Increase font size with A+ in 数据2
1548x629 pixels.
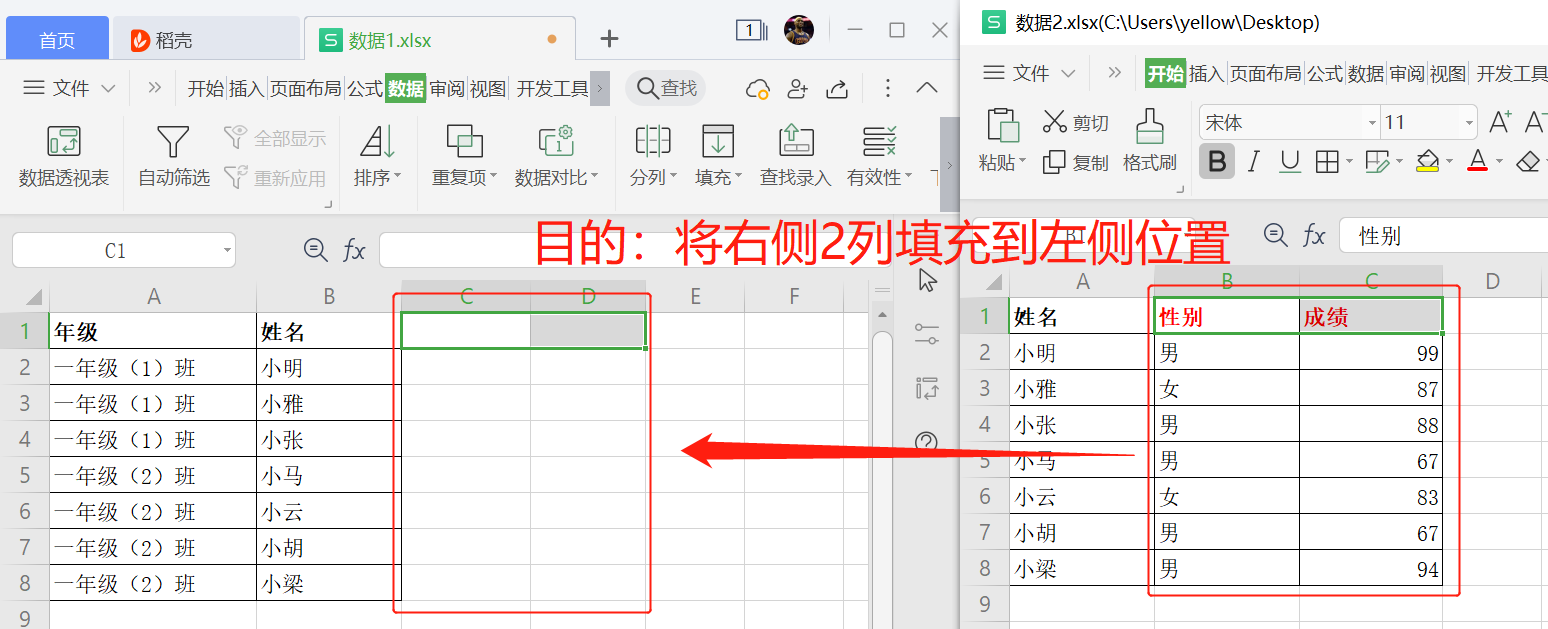point(1500,122)
